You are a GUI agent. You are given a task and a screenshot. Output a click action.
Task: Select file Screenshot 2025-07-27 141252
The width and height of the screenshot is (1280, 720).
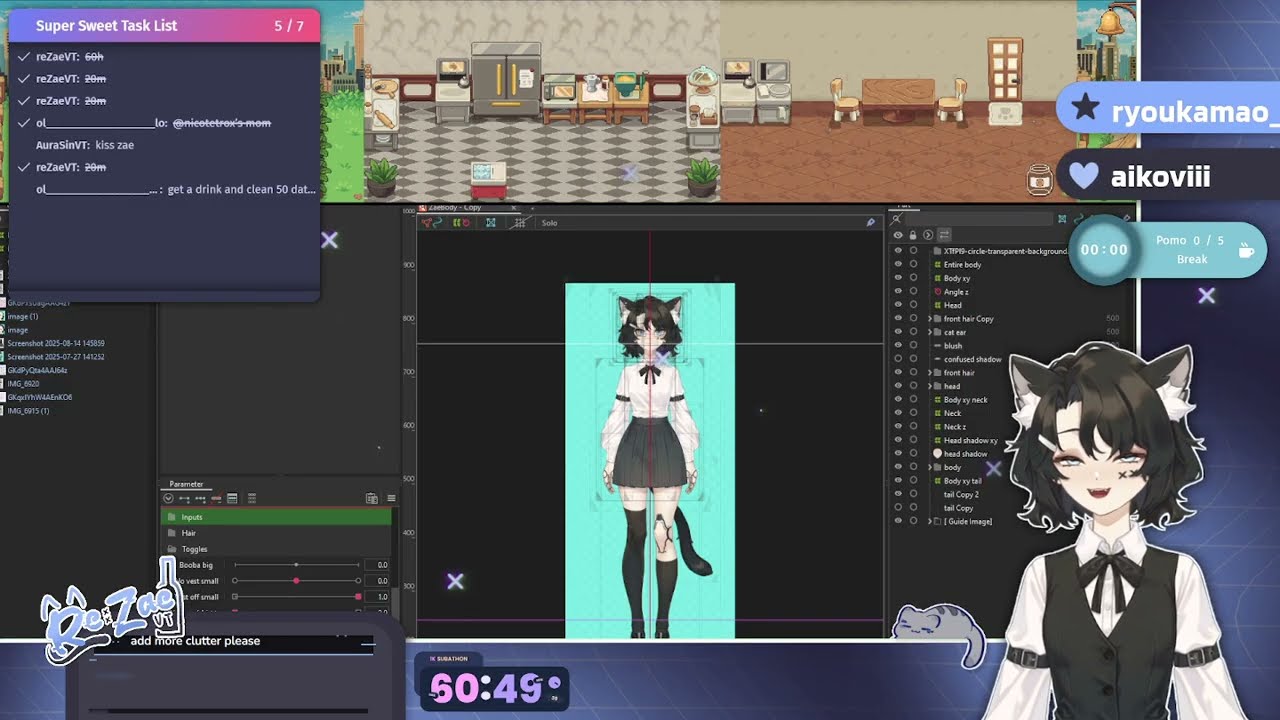(56, 356)
